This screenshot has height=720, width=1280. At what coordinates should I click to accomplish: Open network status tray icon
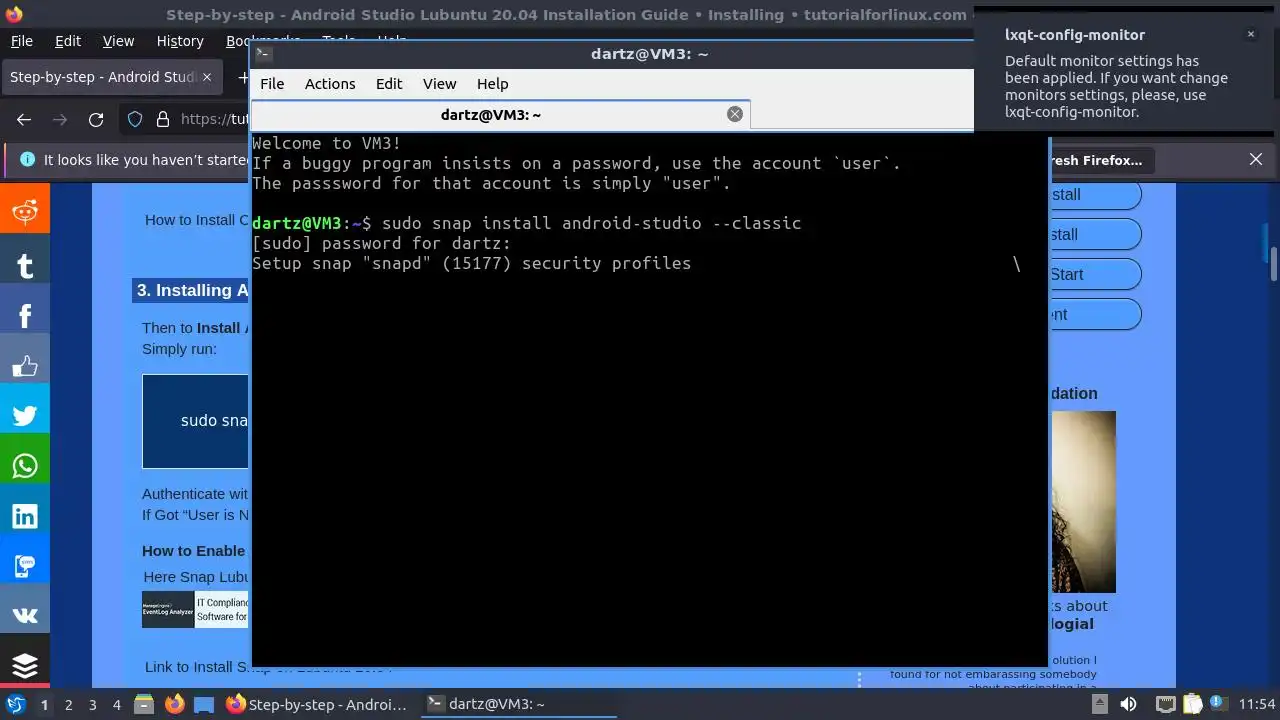(1165, 704)
